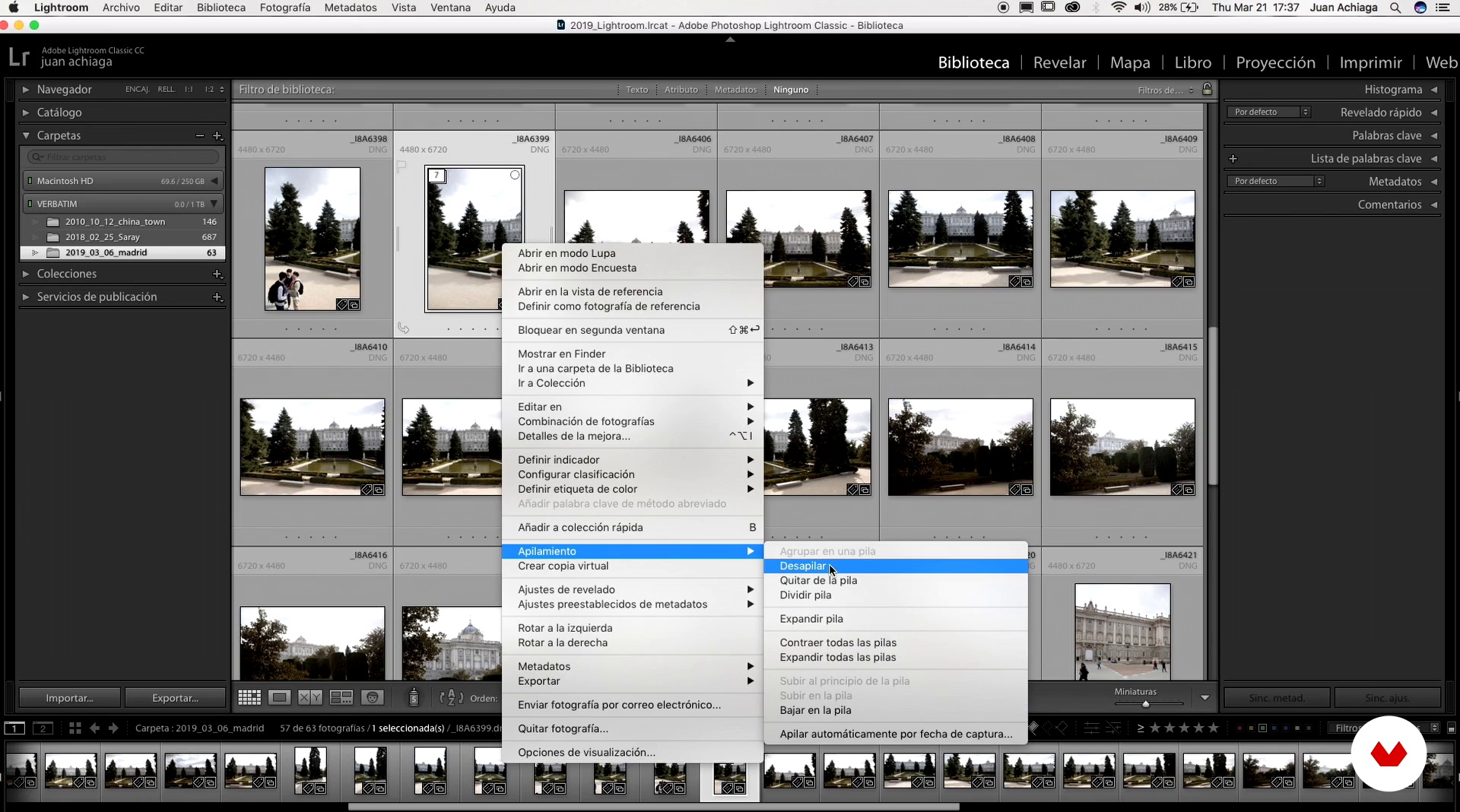Click the plus icon next to Colecciones
This screenshot has width=1460, height=812.
click(217, 274)
